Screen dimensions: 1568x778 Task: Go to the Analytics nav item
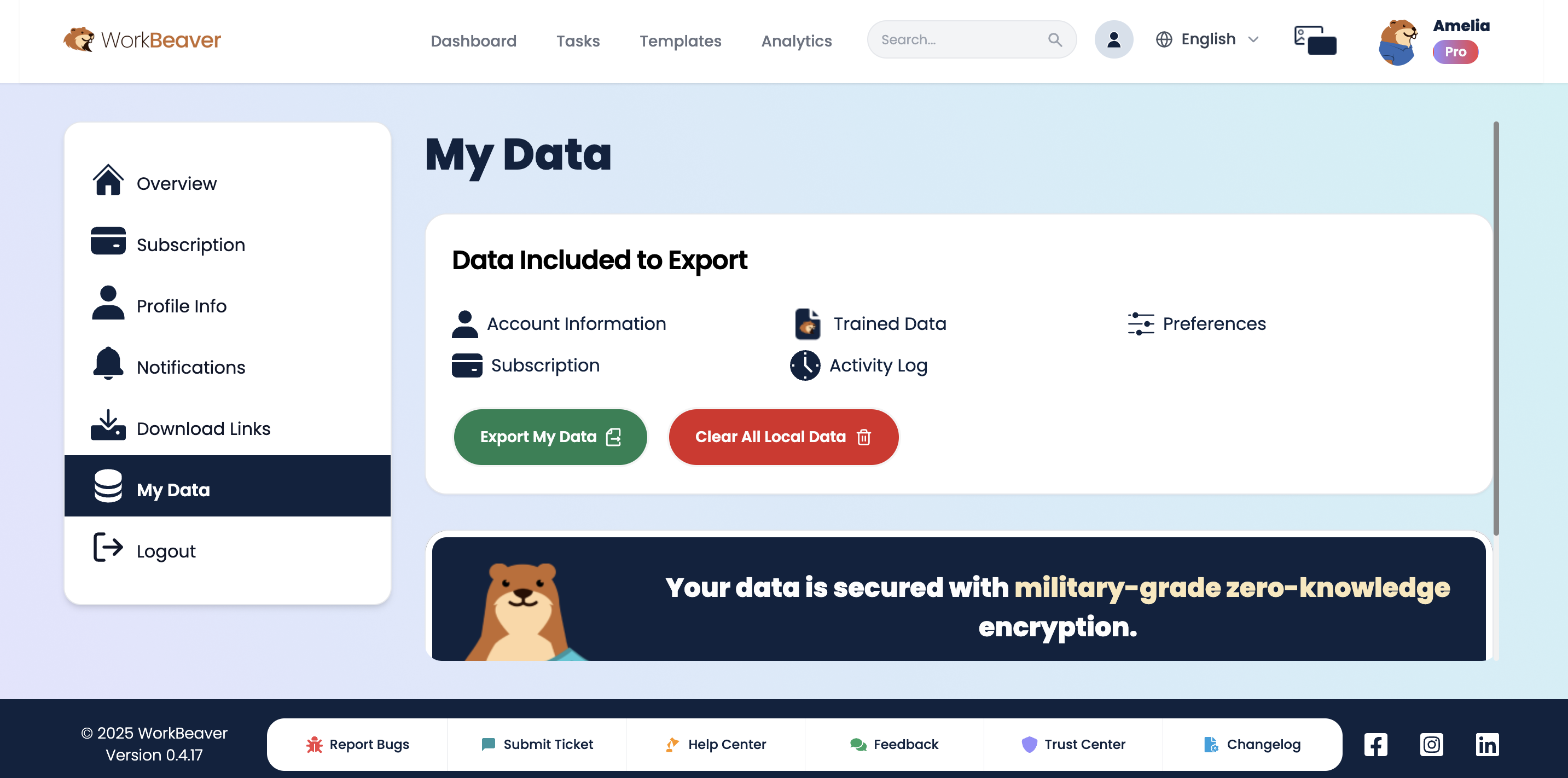[796, 41]
